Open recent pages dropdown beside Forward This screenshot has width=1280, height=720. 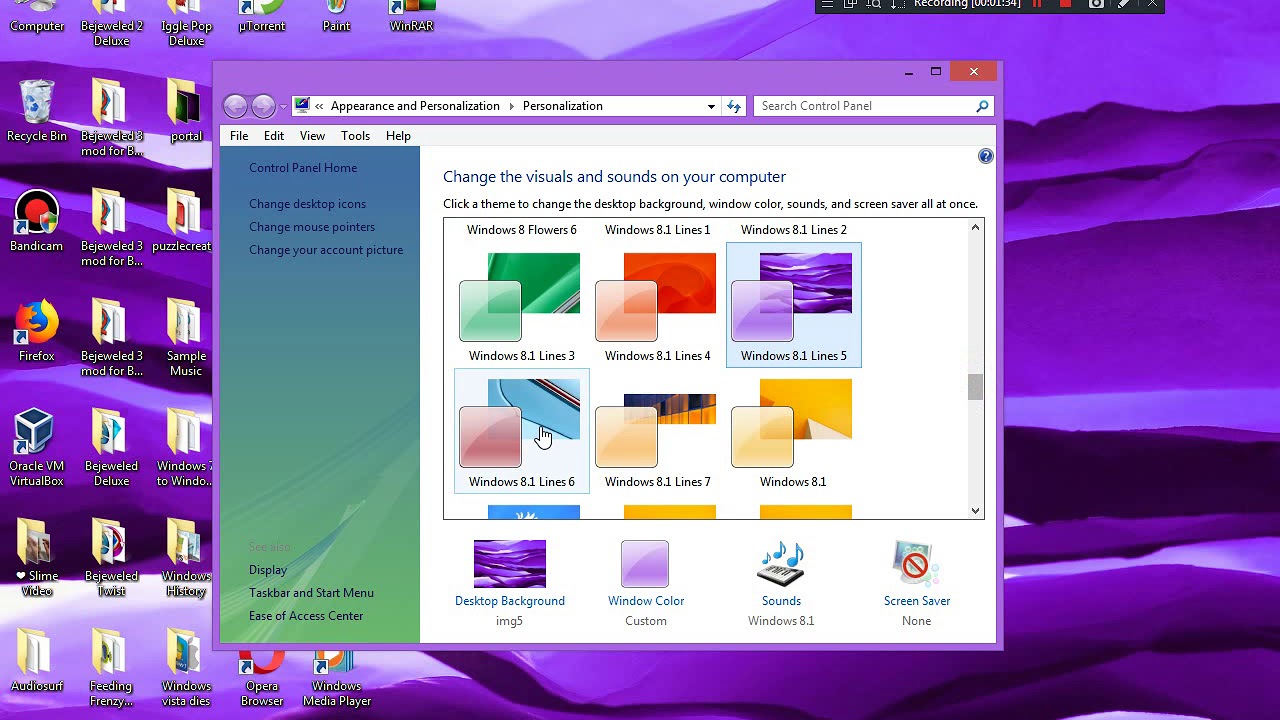pos(283,106)
